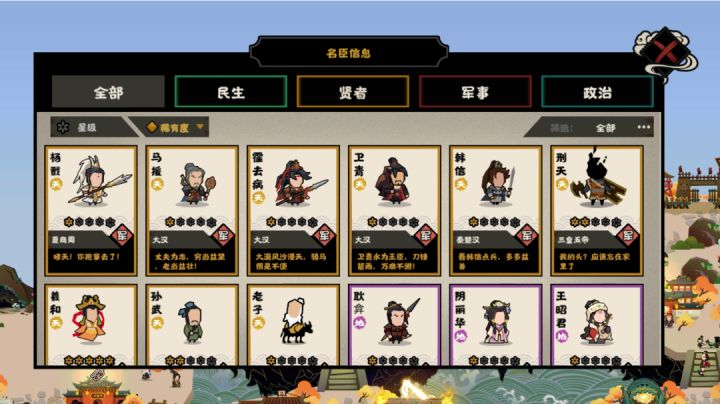Viewport: 720px width, 404px height.
Task: Switch to the 政治 tab
Action: tap(597, 92)
